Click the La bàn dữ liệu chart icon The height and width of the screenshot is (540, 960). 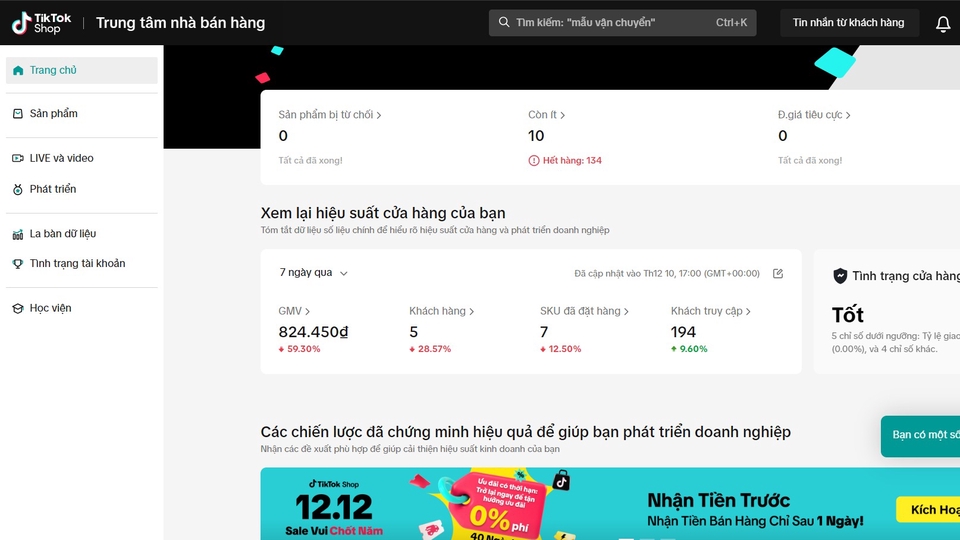[x=18, y=234]
